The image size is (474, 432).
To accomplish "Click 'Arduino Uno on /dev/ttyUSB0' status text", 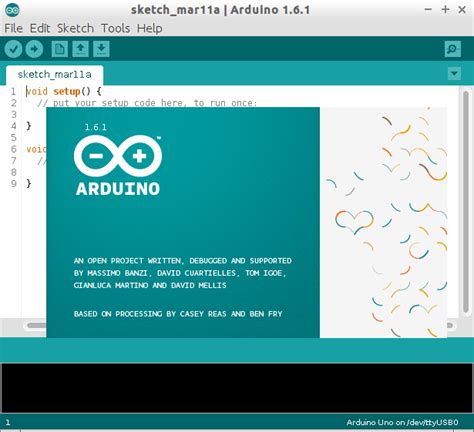I will [402, 423].
